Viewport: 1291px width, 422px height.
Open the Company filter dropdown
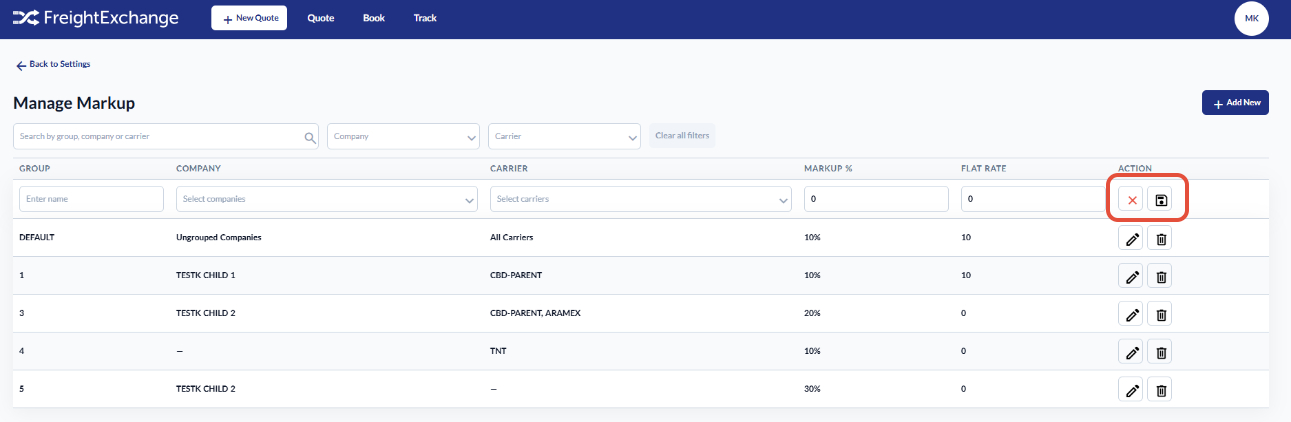coord(404,136)
